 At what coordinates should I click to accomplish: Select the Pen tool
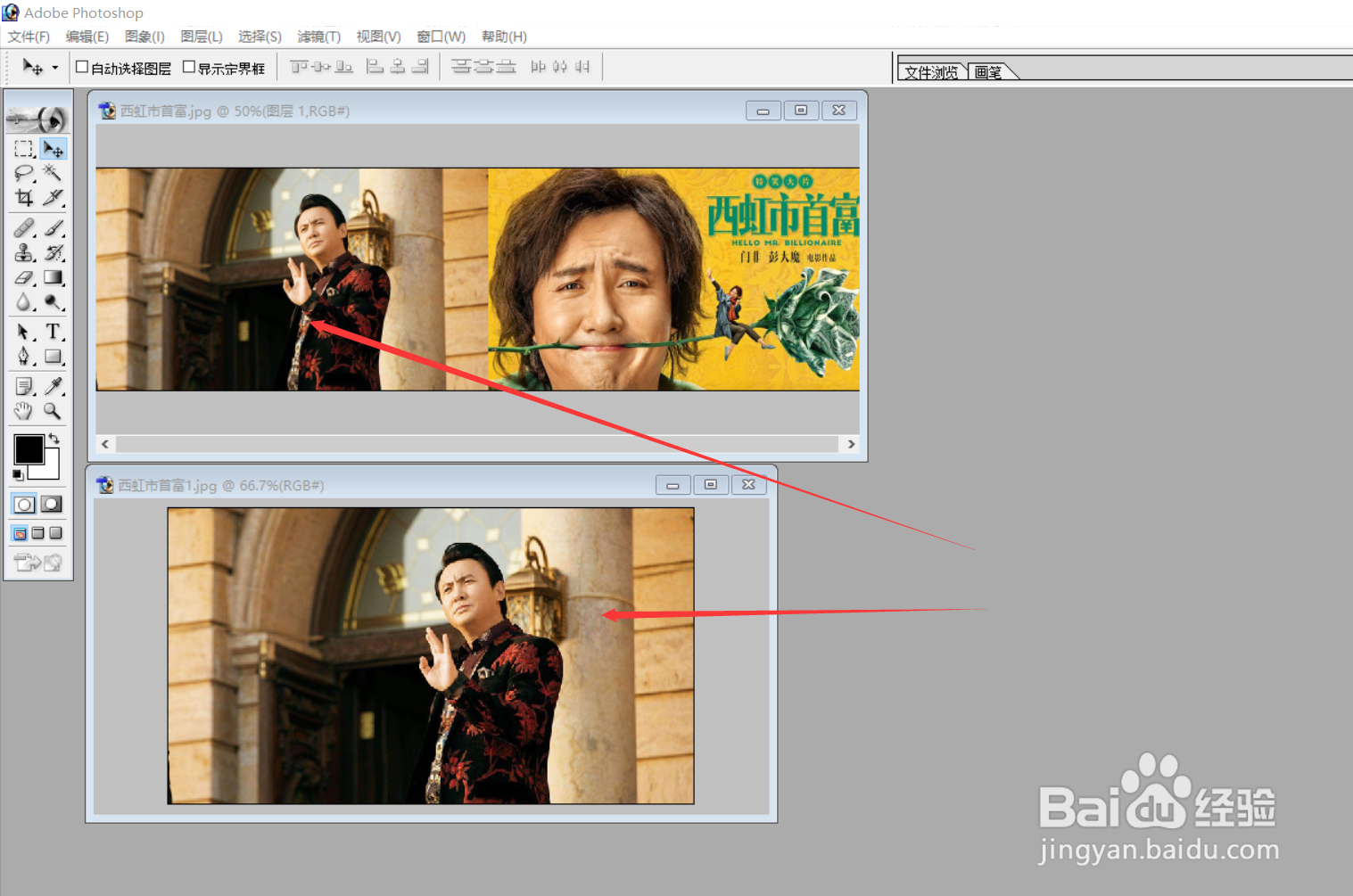(x=24, y=357)
